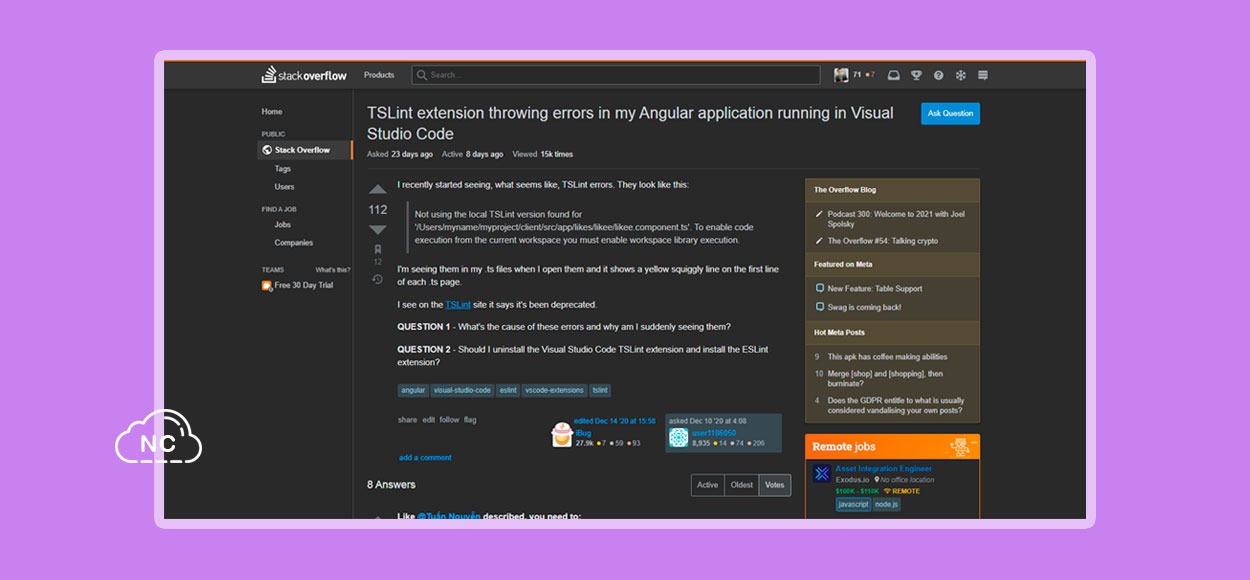This screenshot has height=580, width=1250.
Task: Open @Tuấn Nguyễn mention in answer
Action: click(x=449, y=516)
